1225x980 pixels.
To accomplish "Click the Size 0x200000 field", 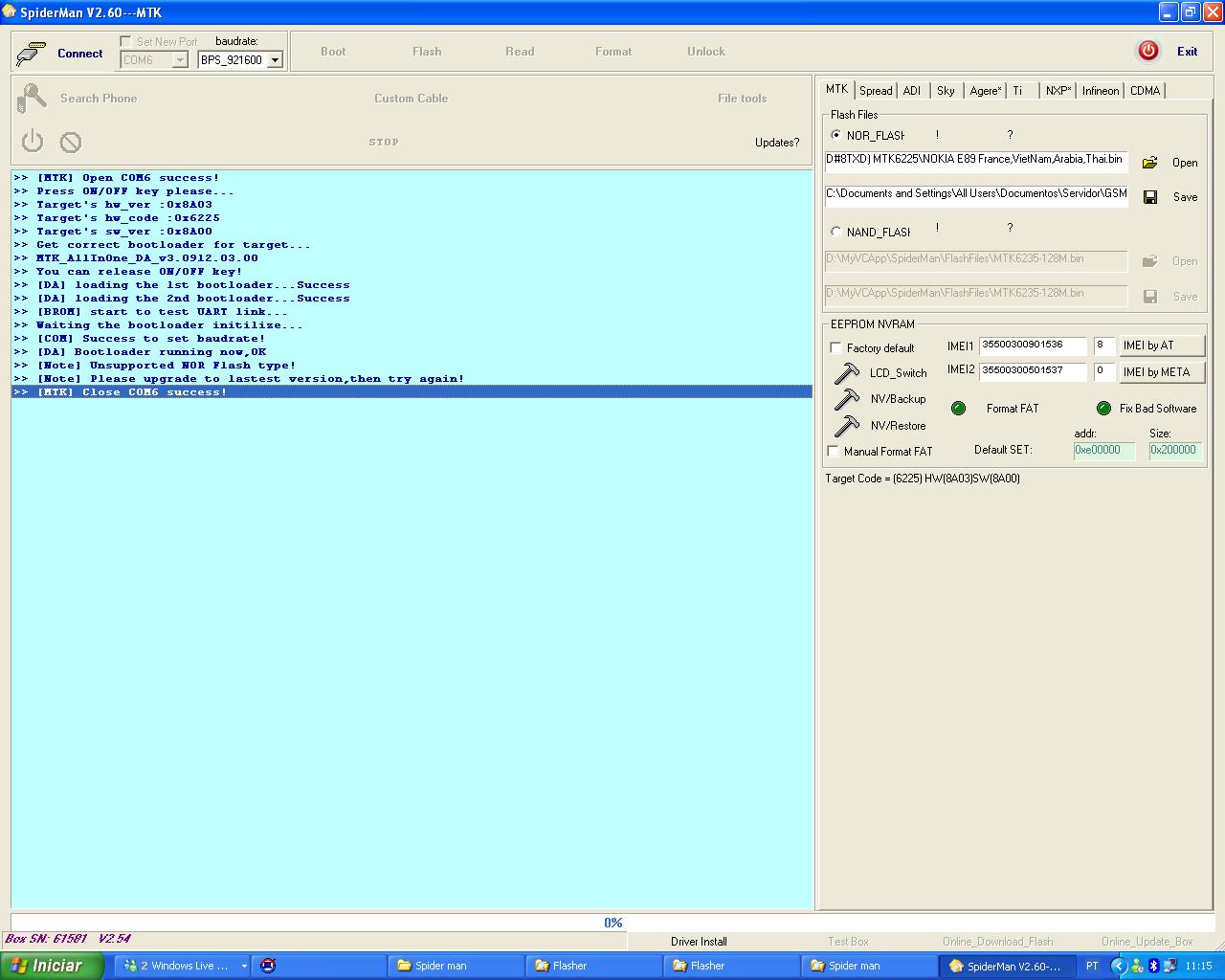I will [x=1175, y=451].
